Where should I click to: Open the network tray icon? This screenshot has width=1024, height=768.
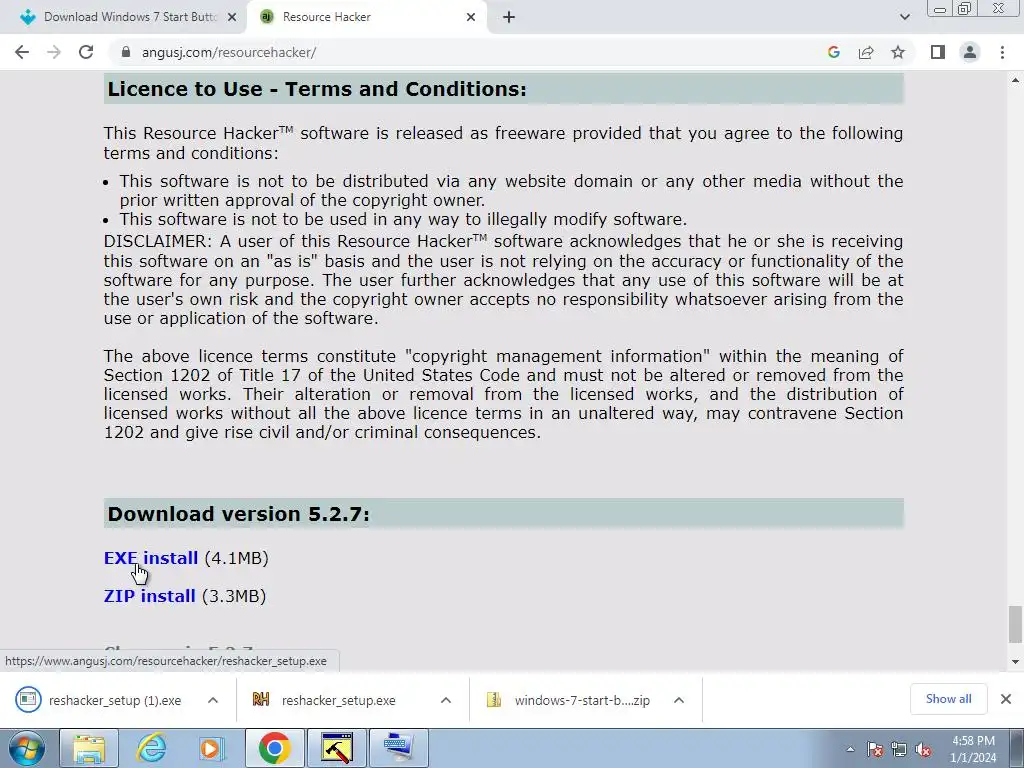point(899,750)
